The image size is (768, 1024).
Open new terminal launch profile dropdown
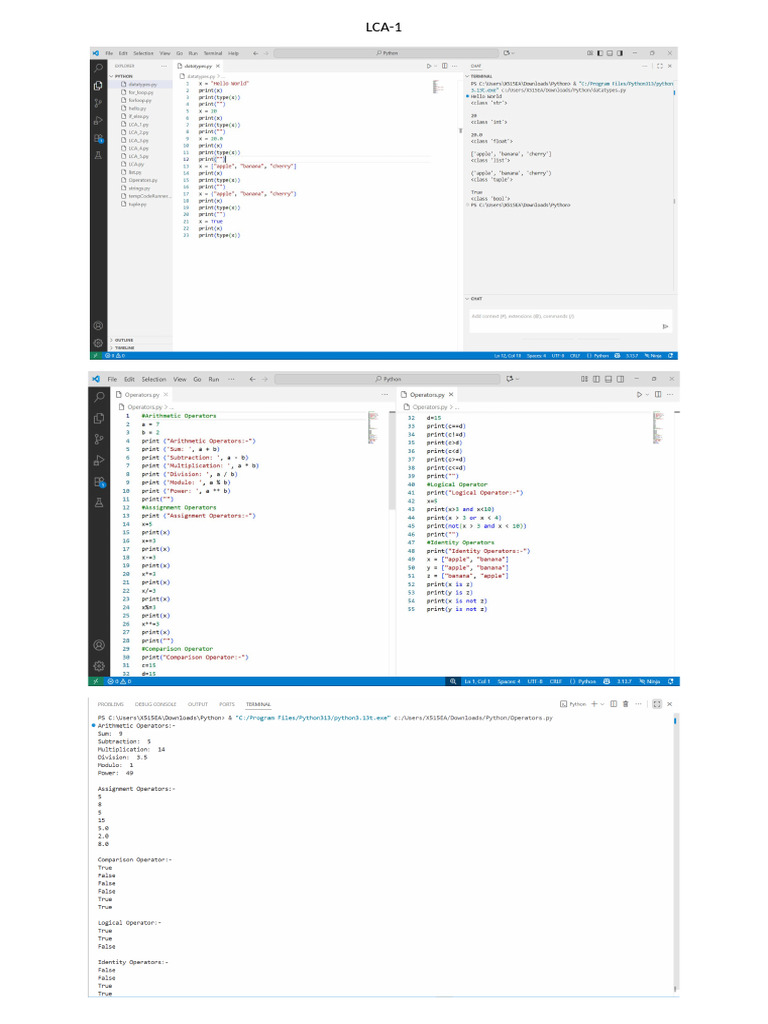click(x=602, y=704)
